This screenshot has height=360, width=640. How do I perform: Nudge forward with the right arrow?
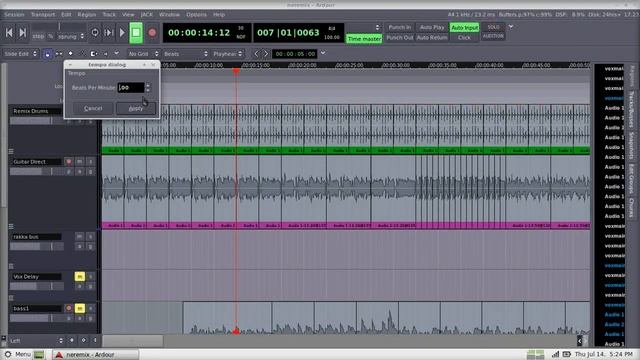266,54
